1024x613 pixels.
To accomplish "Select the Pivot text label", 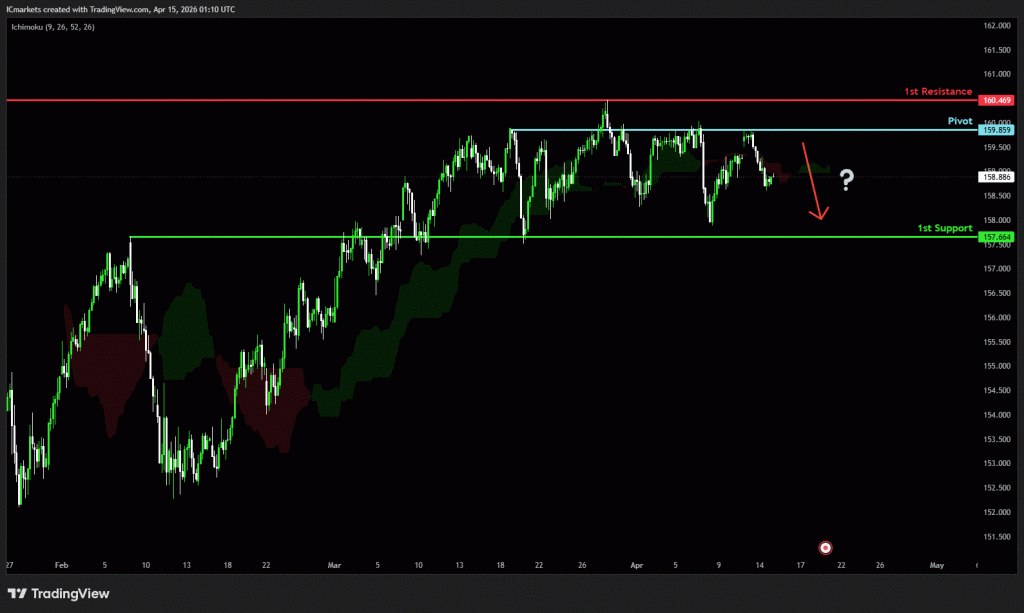I will (x=959, y=120).
